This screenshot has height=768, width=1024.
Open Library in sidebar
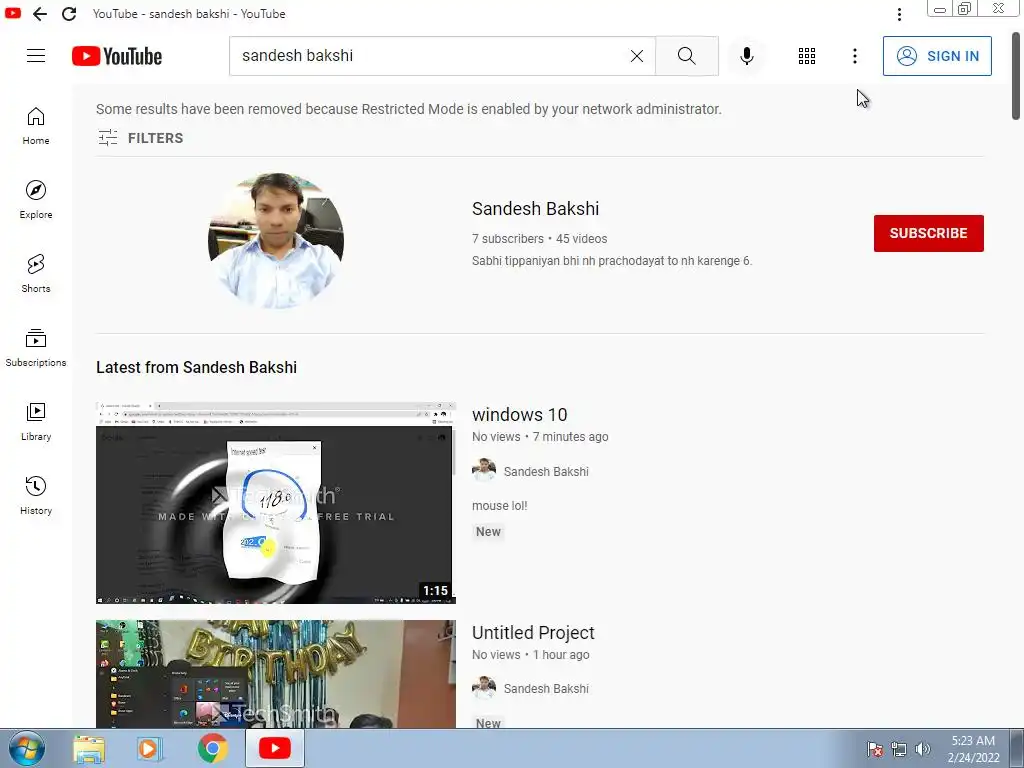[x=36, y=422]
